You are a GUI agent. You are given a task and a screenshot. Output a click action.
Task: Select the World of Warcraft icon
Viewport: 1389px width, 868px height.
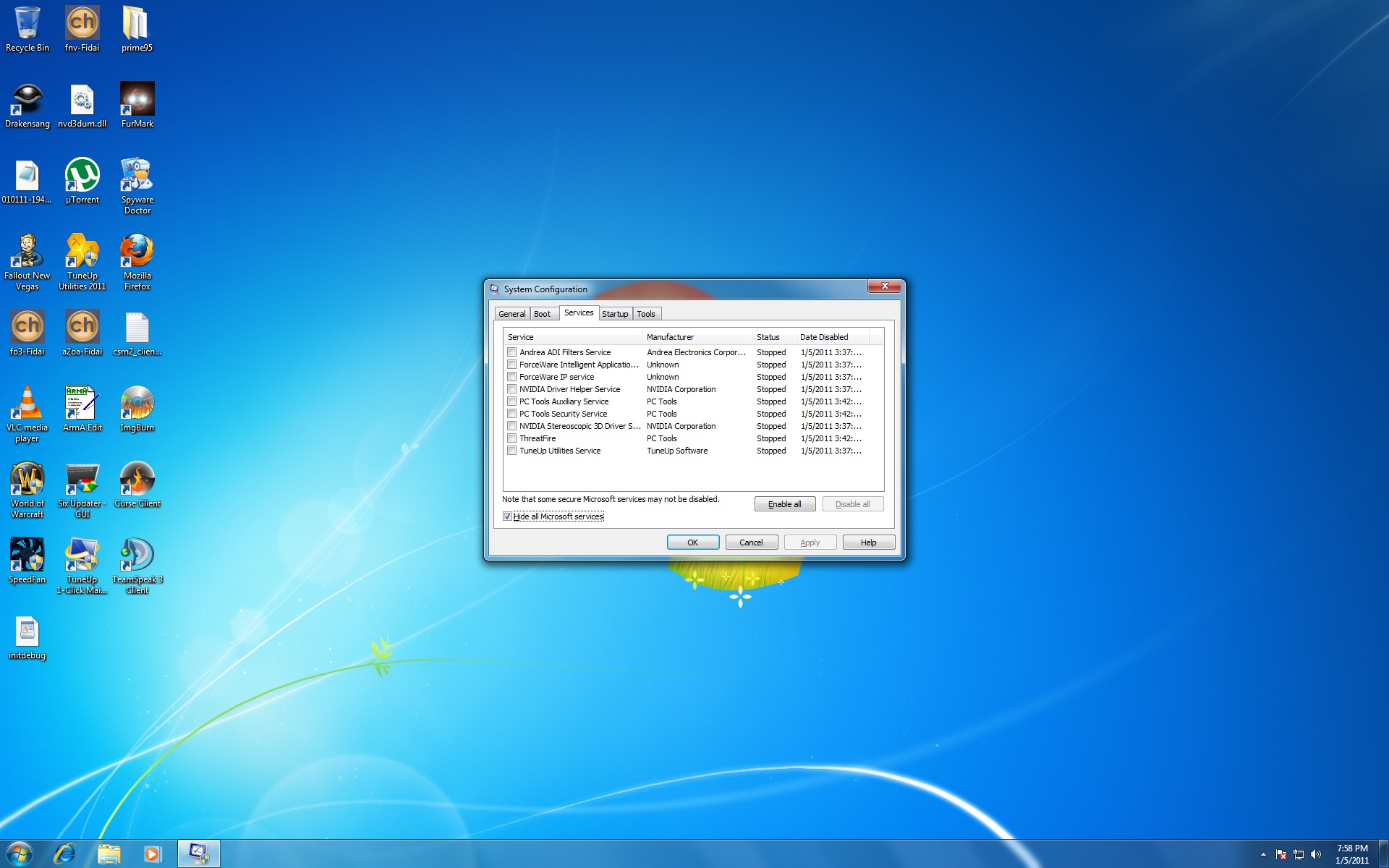coord(27,490)
